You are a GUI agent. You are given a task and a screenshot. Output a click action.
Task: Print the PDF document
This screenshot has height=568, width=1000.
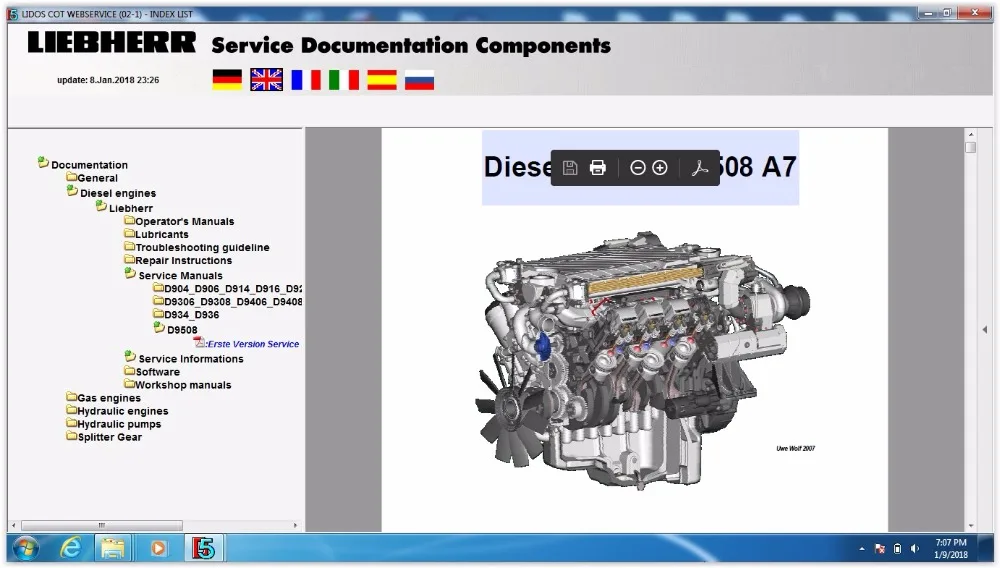pos(598,168)
